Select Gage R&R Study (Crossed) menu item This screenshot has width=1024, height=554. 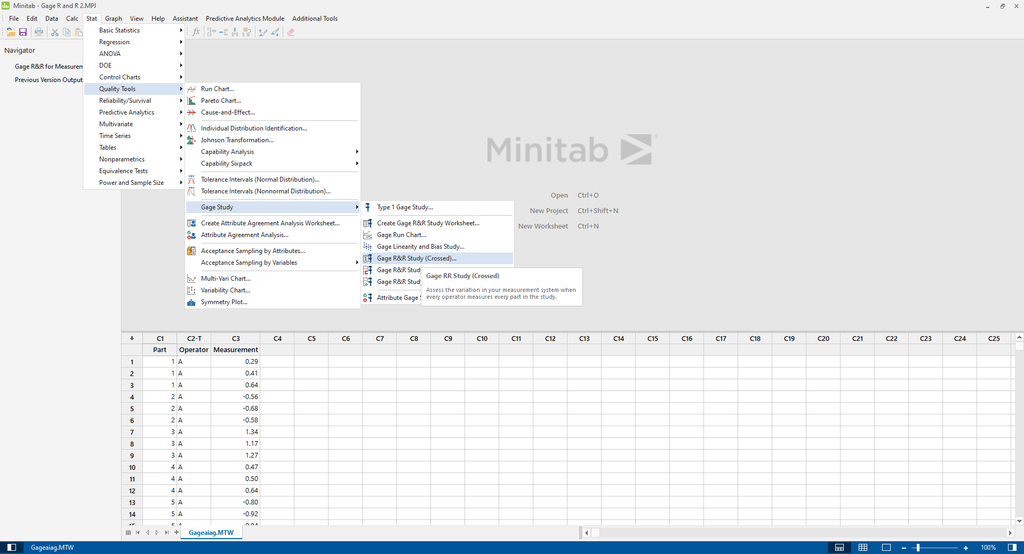point(437,258)
